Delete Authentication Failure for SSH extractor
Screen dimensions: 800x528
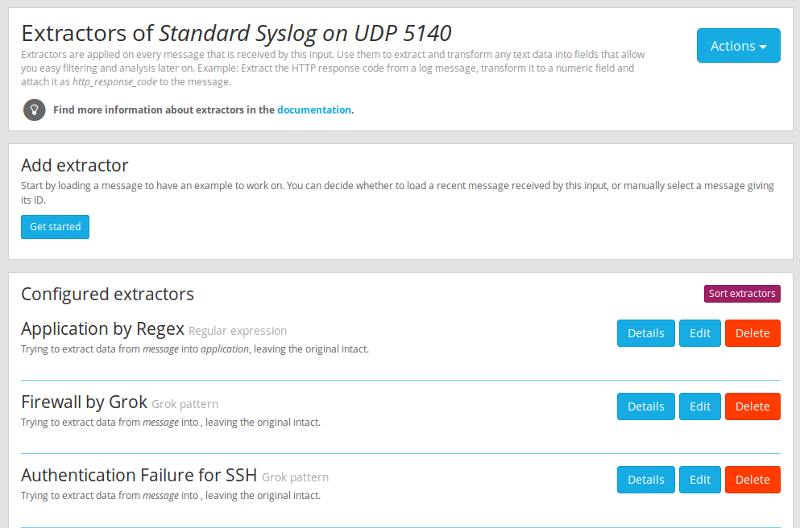[x=752, y=480]
